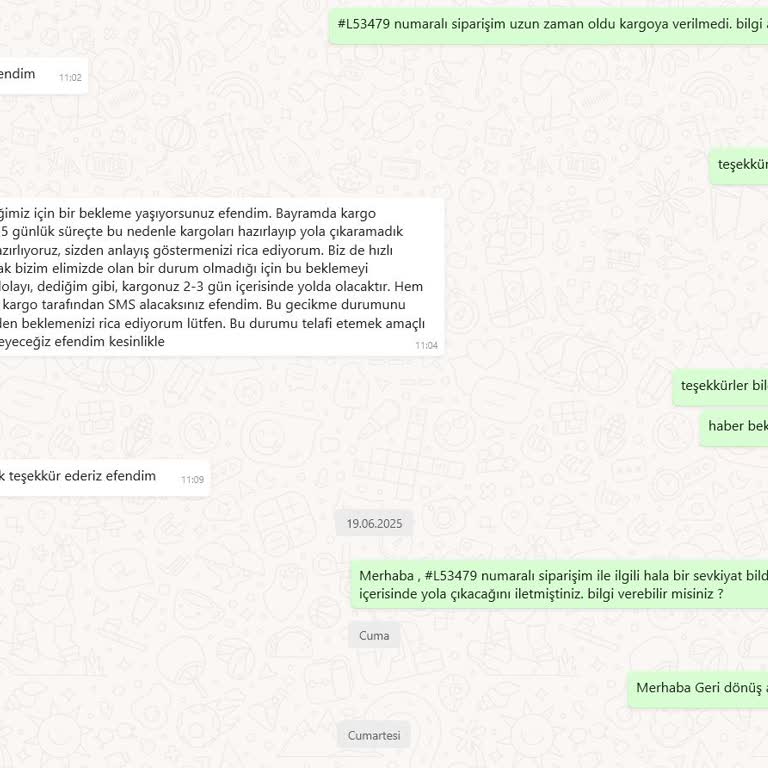Click the #L53479 order number in top message
Image resolution: width=768 pixels, height=768 pixels.
coord(364,24)
